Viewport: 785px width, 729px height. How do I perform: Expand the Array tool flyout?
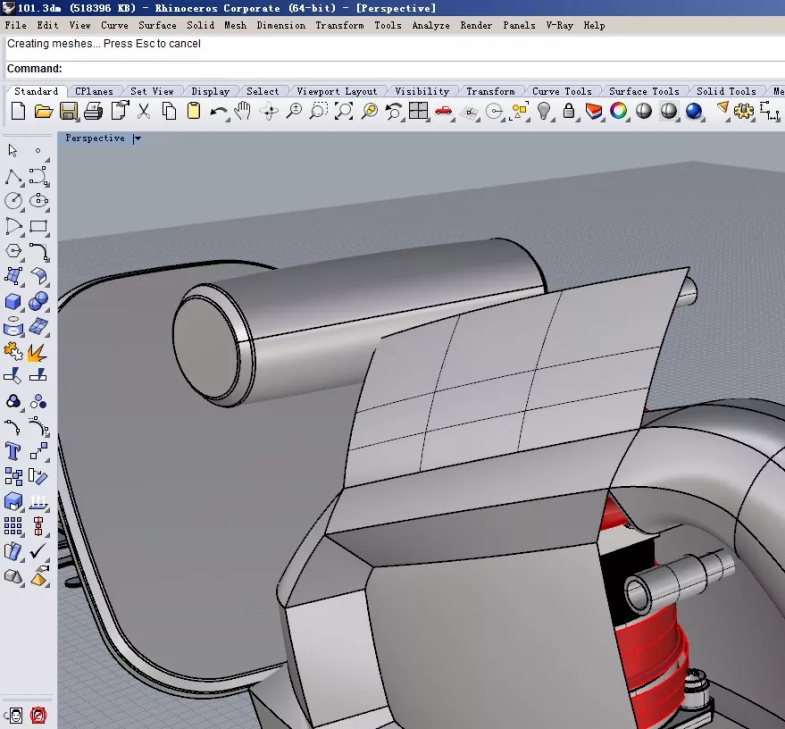tap(13, 526)
